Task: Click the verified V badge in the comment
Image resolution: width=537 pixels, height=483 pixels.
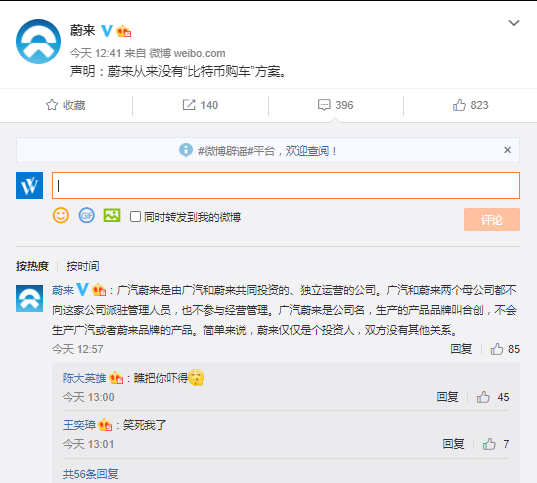Action: (83, 290)
